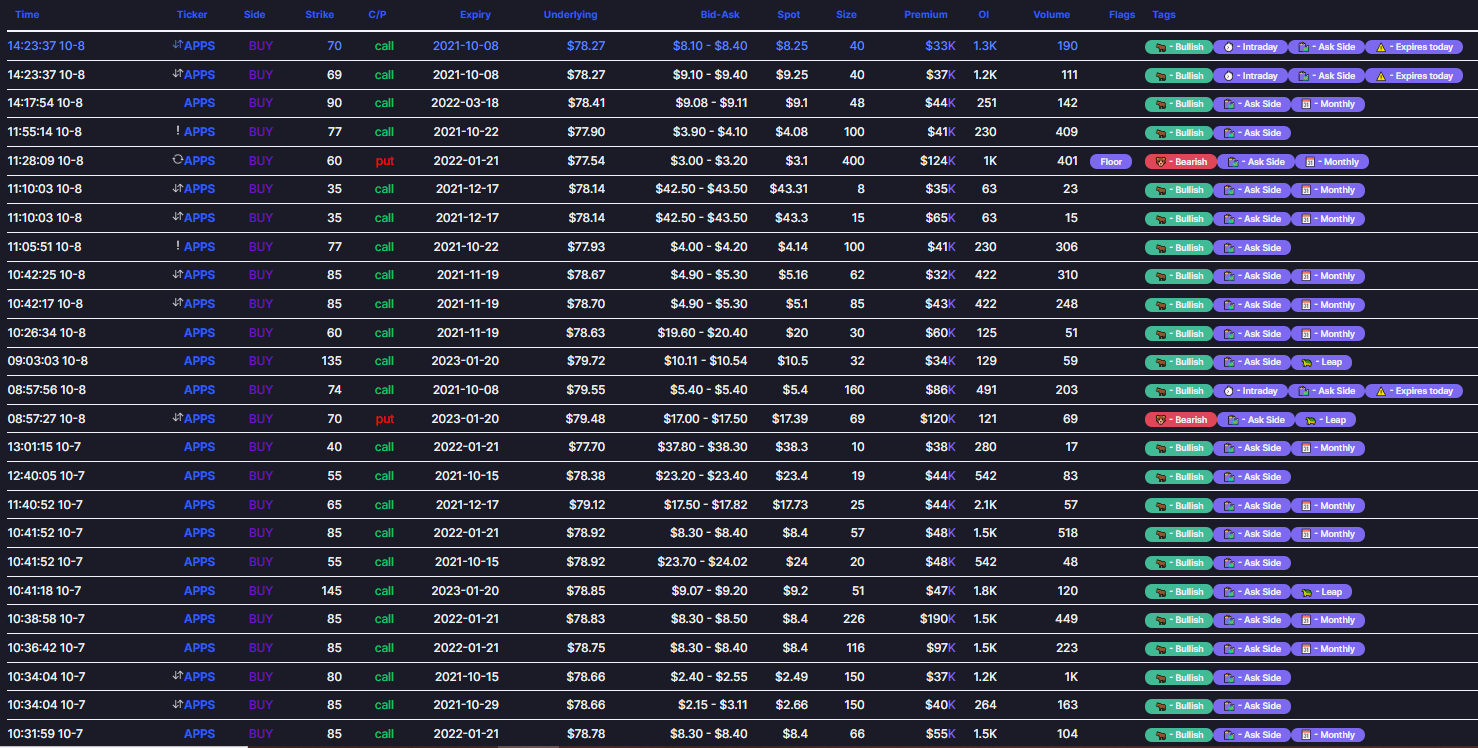Click the warning triangle icon in the 08:57:56 row
The height and width of the screenshot is (748, 1478).
click(1381, 391)
